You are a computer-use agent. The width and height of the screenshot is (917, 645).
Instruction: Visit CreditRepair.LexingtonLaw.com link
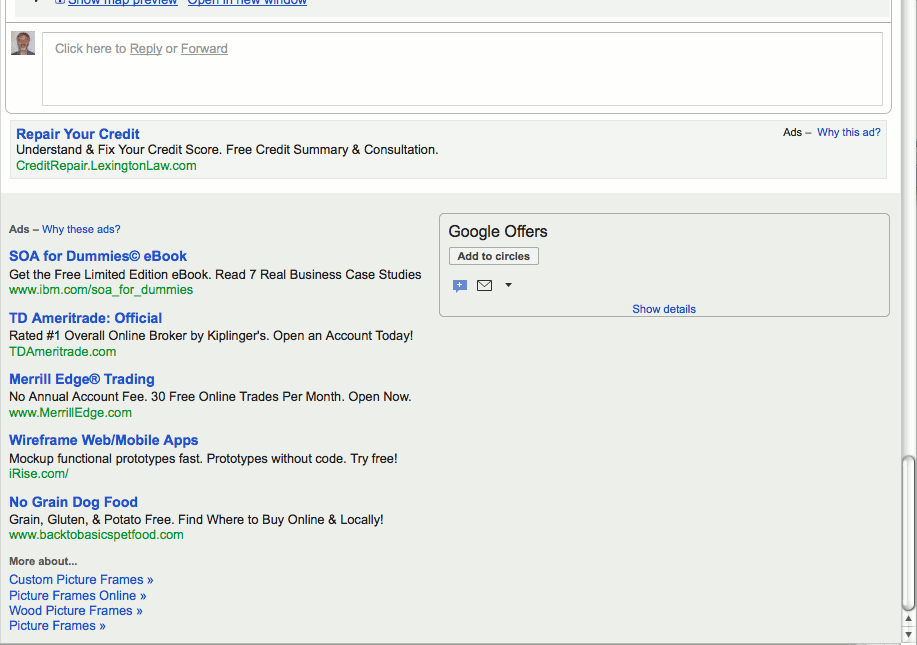pos(106,165)
